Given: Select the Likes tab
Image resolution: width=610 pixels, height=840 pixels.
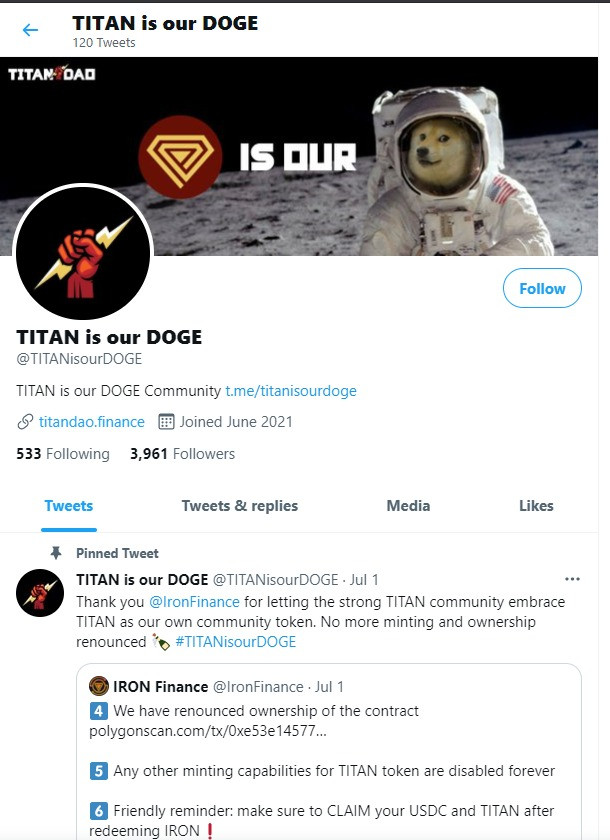Looking at the screenshot, I should (x=536, y=506).
